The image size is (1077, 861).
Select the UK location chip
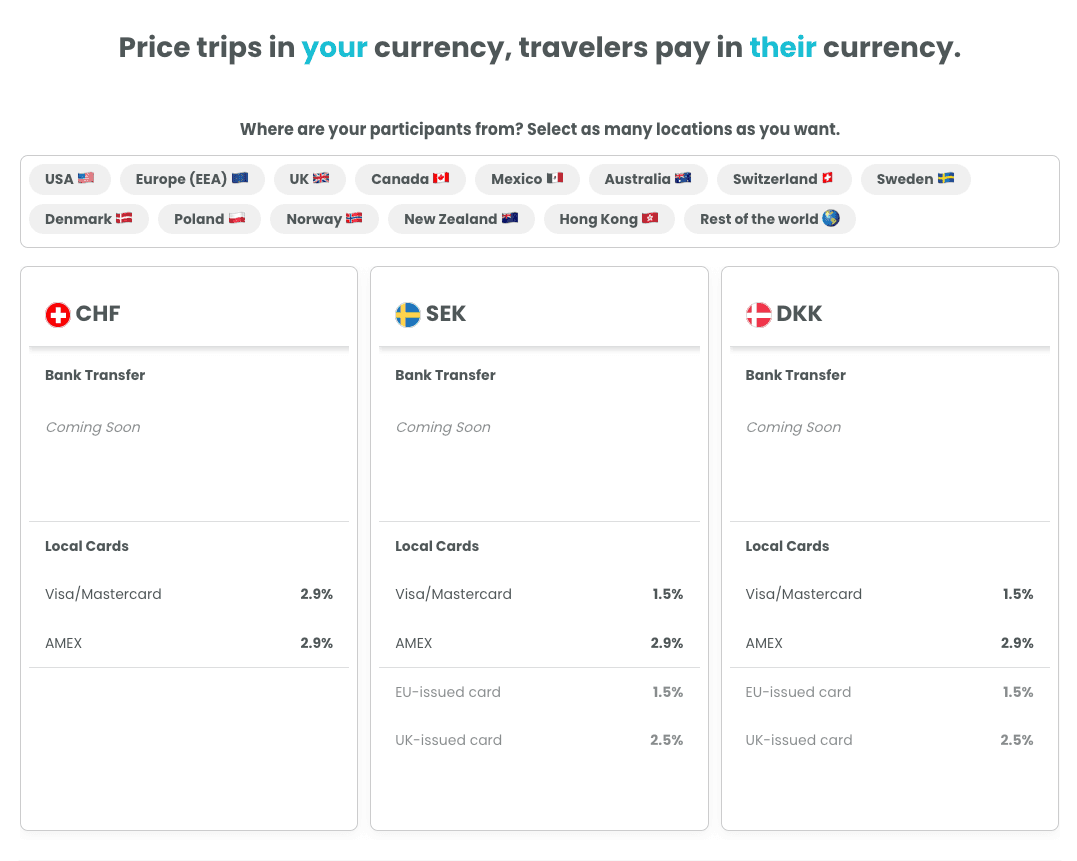pos(309,179)
